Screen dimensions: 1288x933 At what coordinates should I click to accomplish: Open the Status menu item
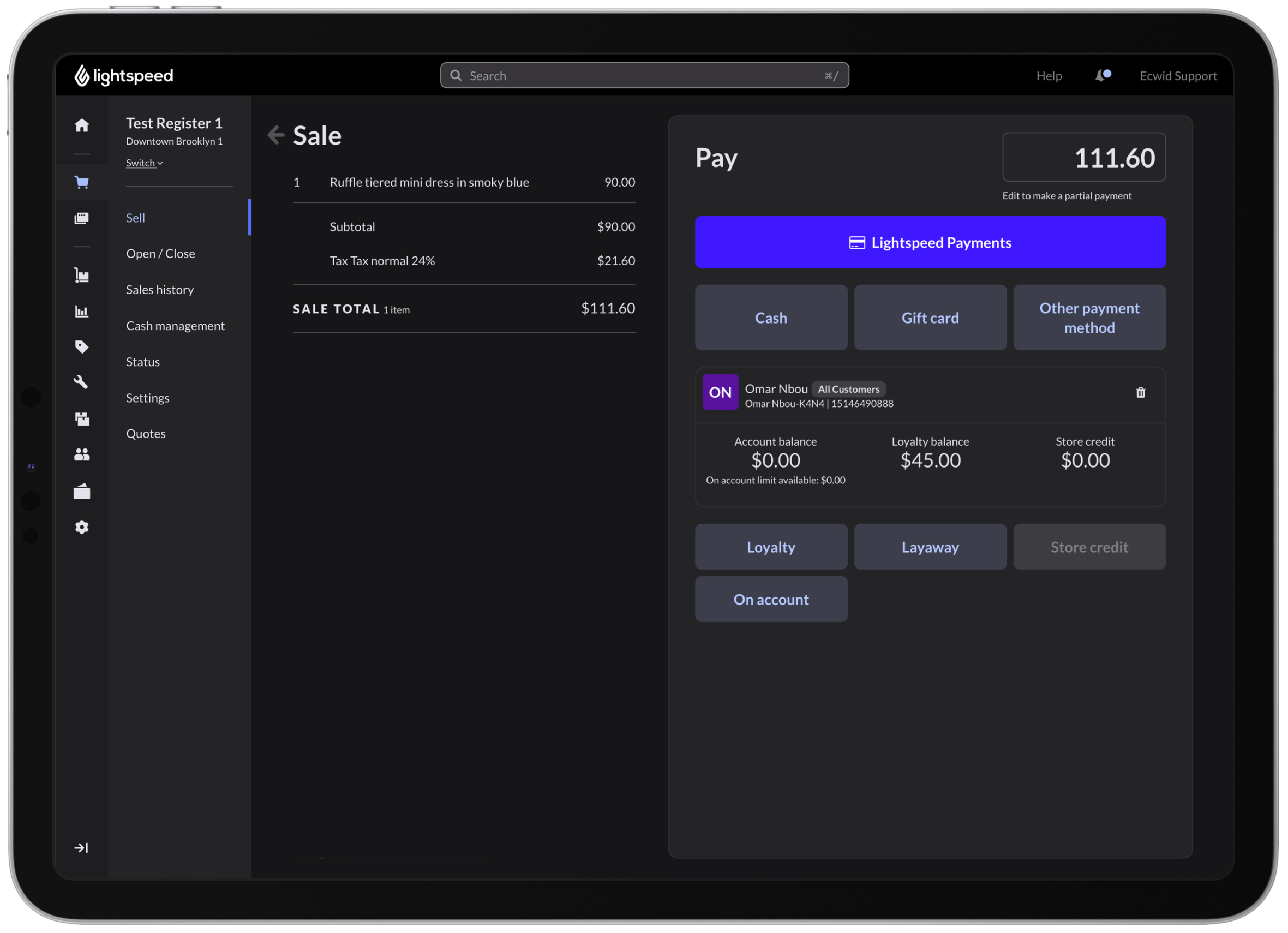(143, 362)
